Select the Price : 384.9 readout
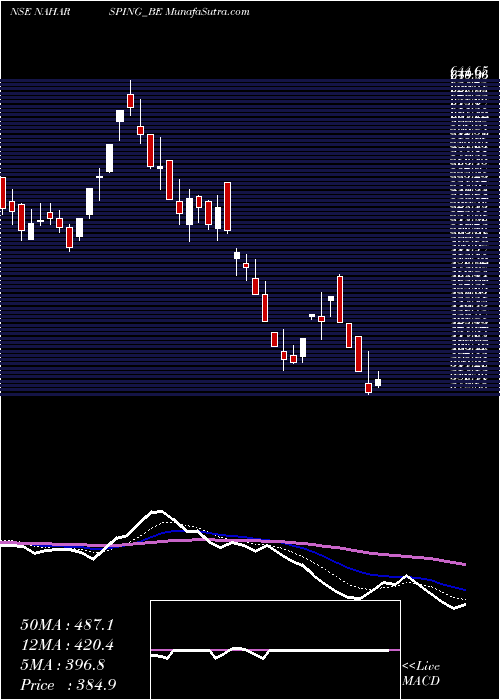This screenshot has width=500, height=700. [68, 685]
